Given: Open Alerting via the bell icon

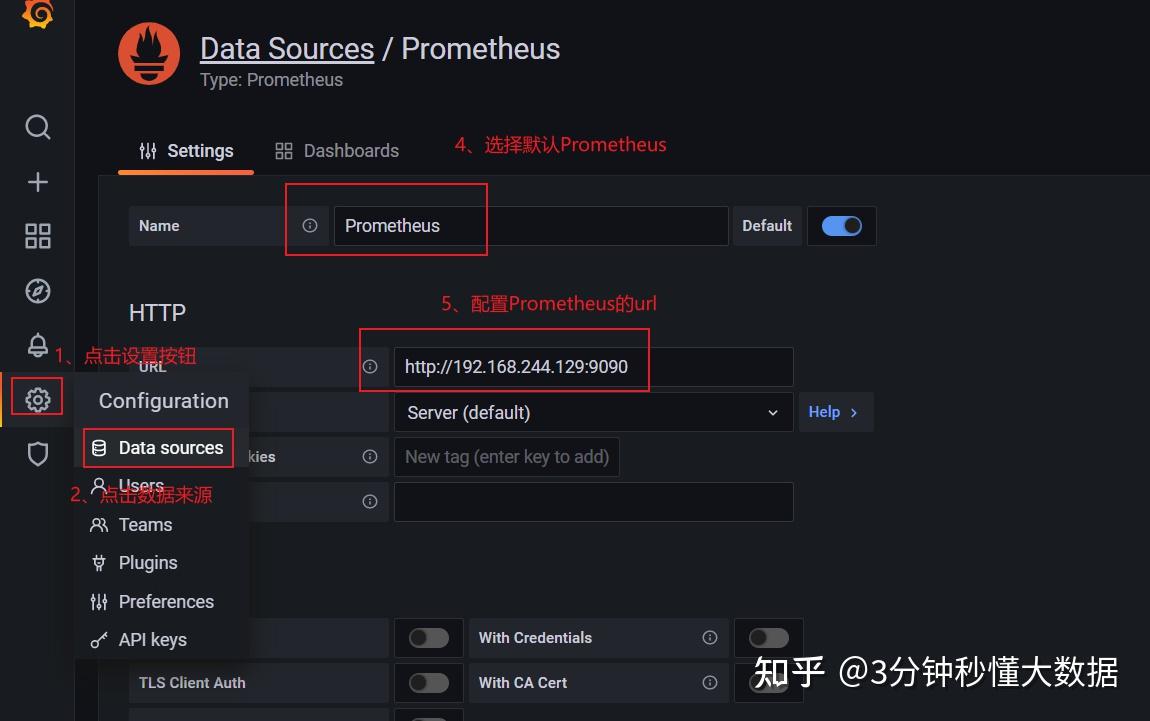Looking at the screenshot, I should 37,345.
